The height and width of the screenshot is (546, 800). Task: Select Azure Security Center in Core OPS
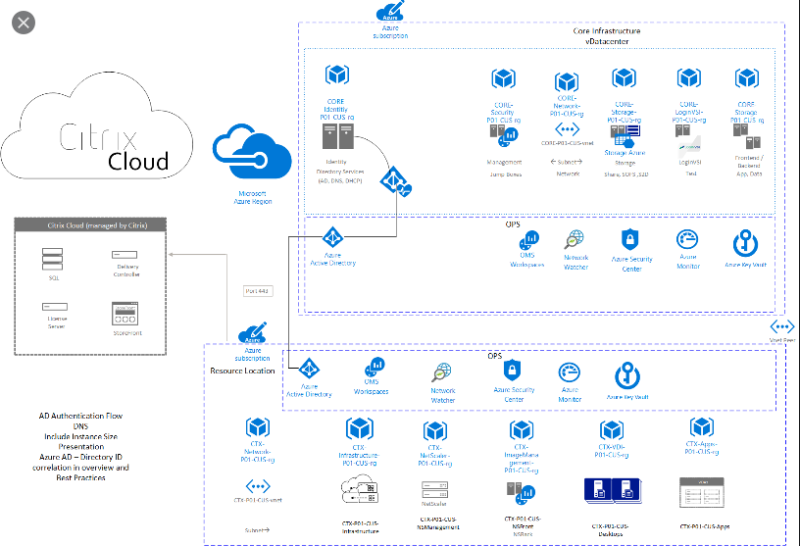pos(630,240)
